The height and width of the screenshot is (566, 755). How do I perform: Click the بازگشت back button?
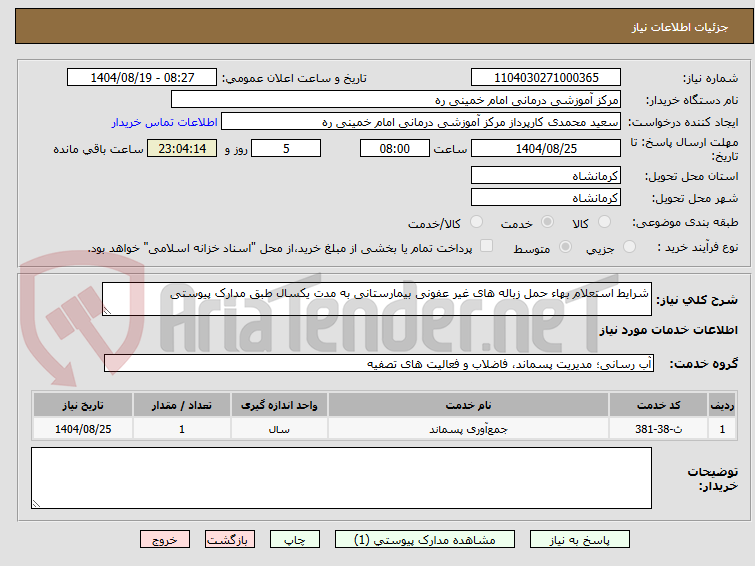(230, 540)
